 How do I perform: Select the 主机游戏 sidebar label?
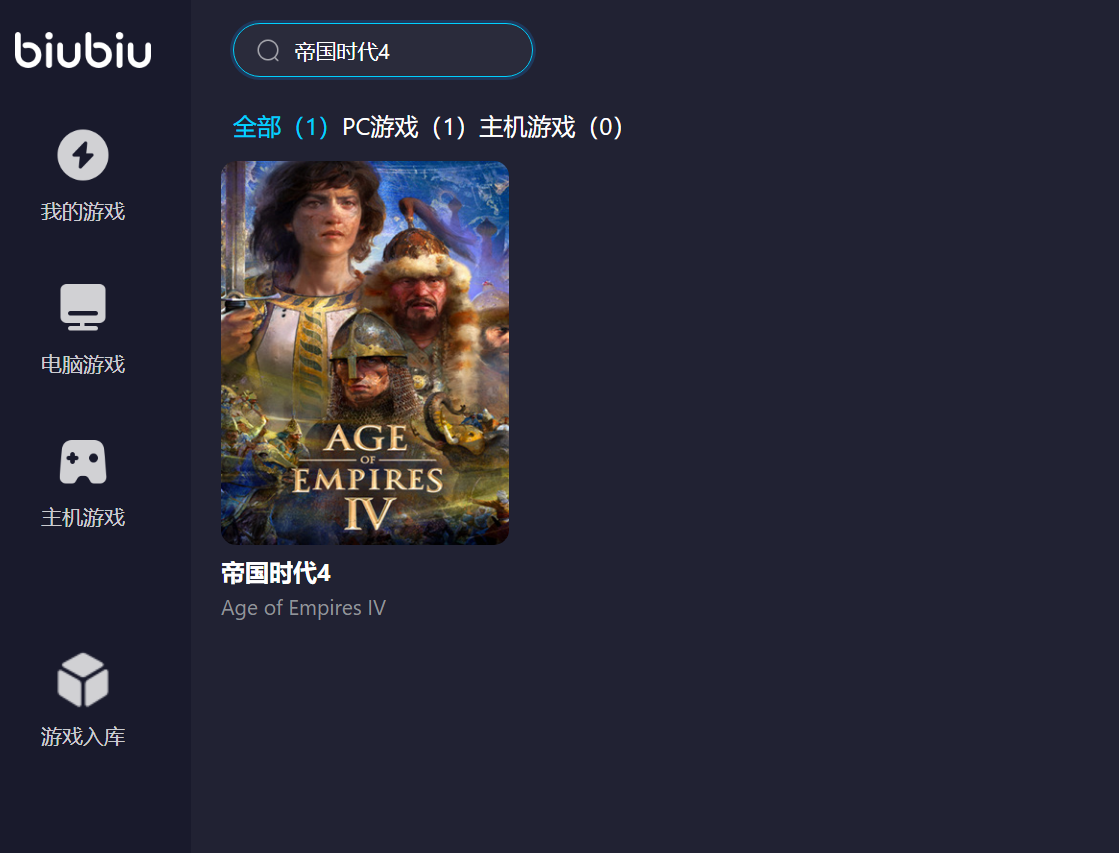coord(83,517)
